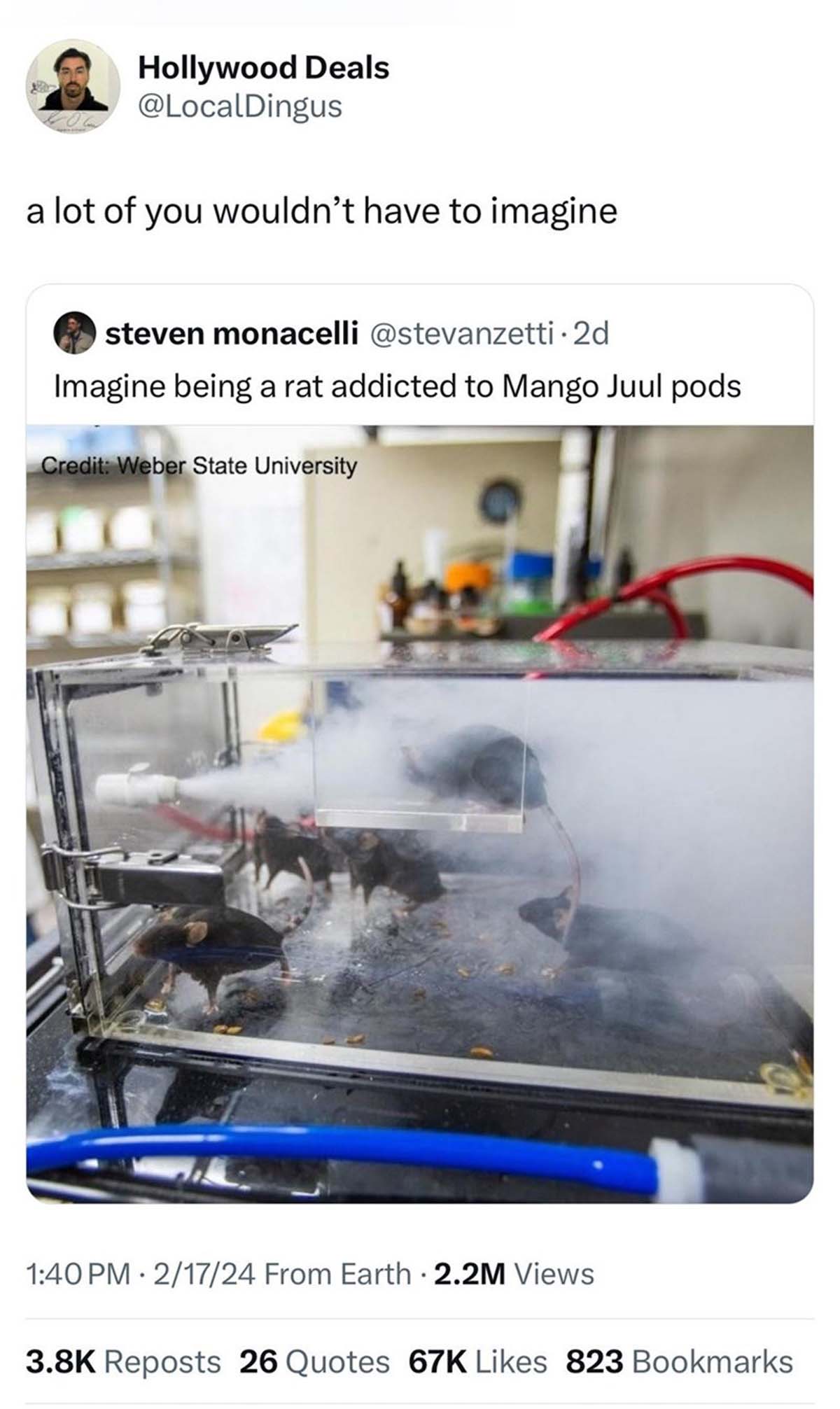Open the rat vapor chamber photo

click(420, 813)
